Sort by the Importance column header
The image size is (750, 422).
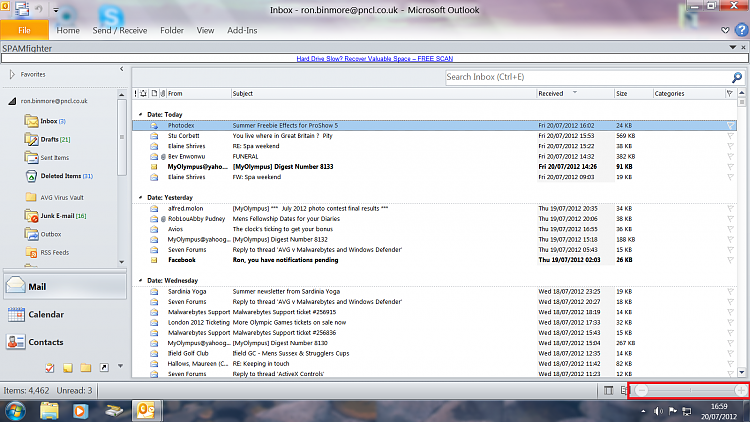(x=135, y=93)
